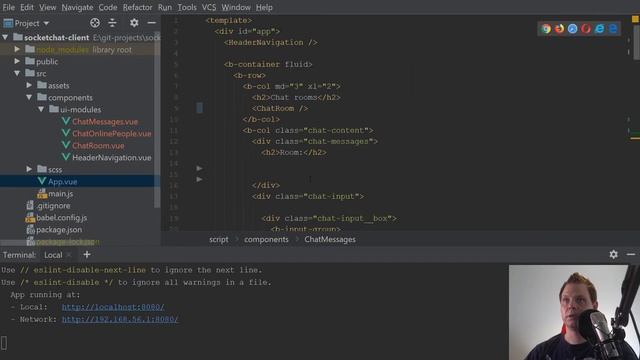Collapse the components folder
The width and height of the screenshot is (640, 360).
click(29, 97)
